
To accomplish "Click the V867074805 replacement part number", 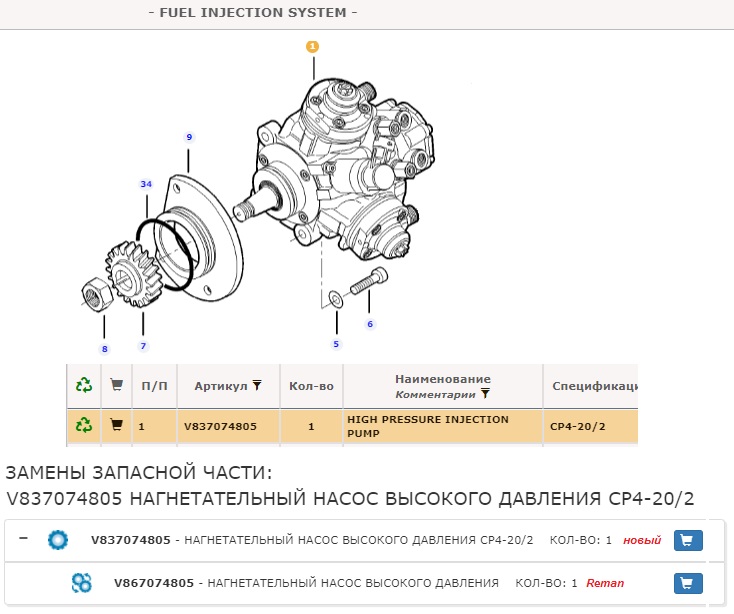I will tap(154, 583).
